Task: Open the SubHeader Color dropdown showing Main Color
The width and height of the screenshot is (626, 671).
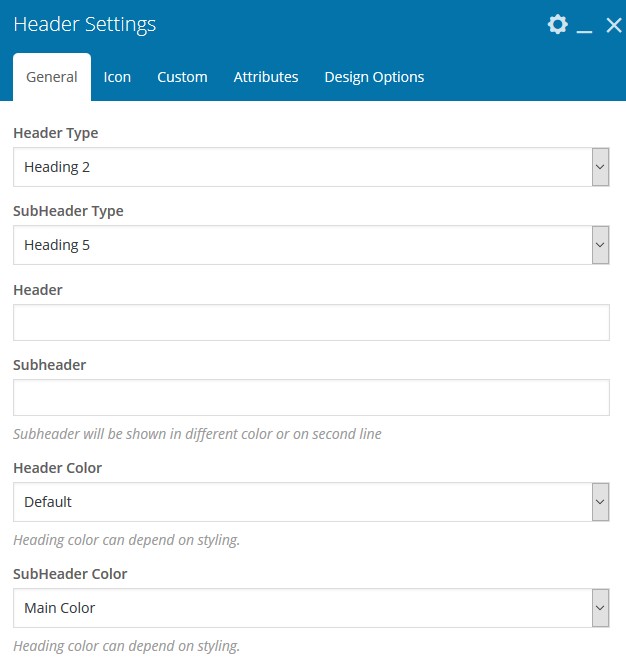Action: [x=311, y=608]
